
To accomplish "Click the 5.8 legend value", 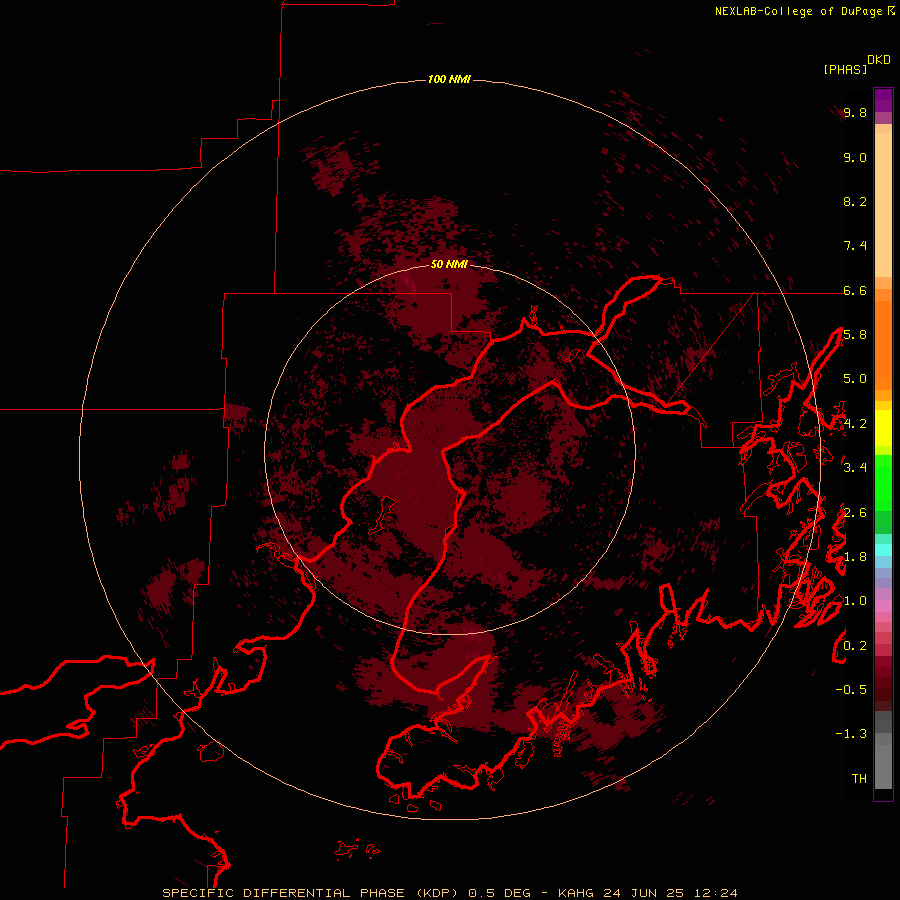I will [x=855, y=335].
